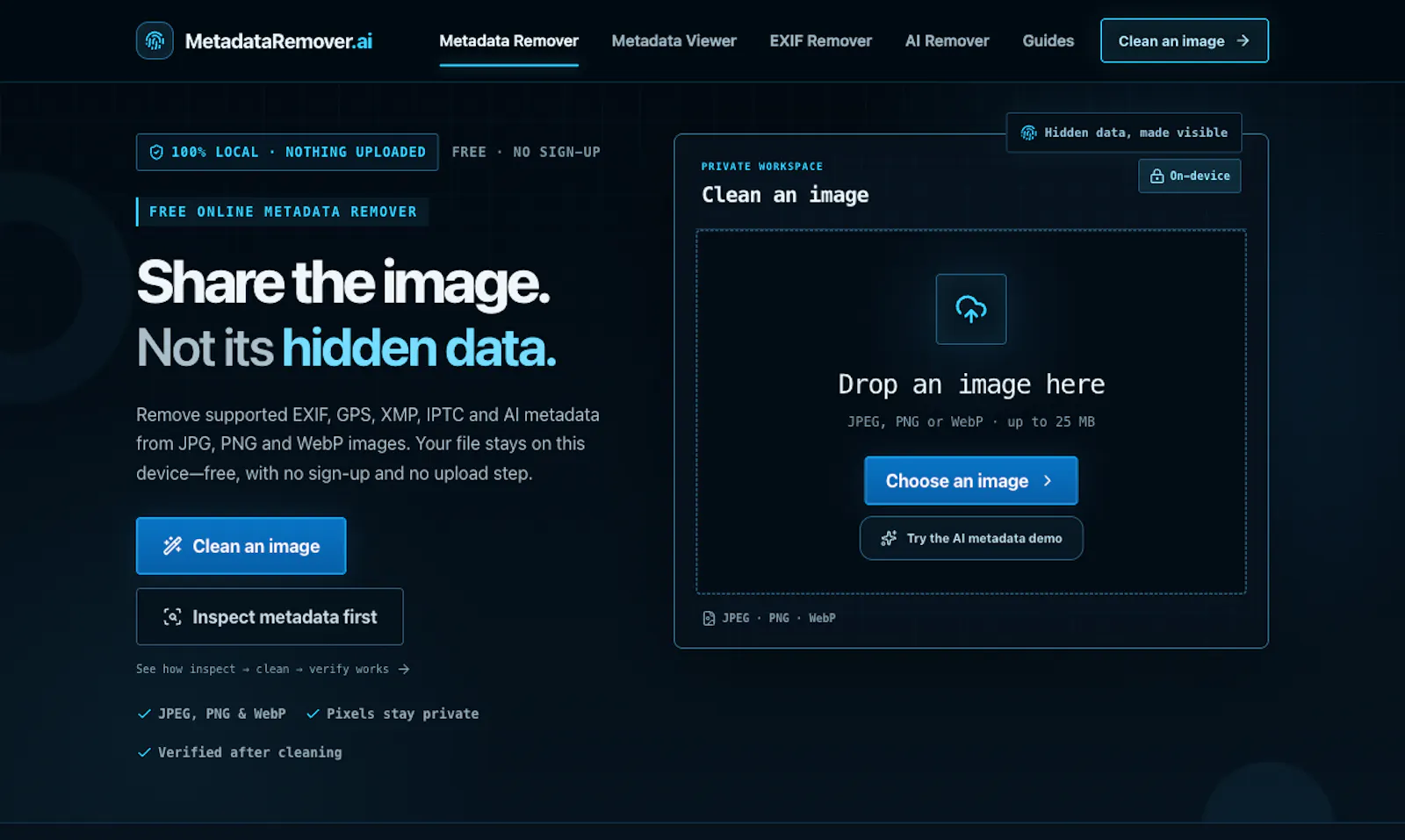
Task: Click the Pixels stay private text
Action: tap(402, 714)
